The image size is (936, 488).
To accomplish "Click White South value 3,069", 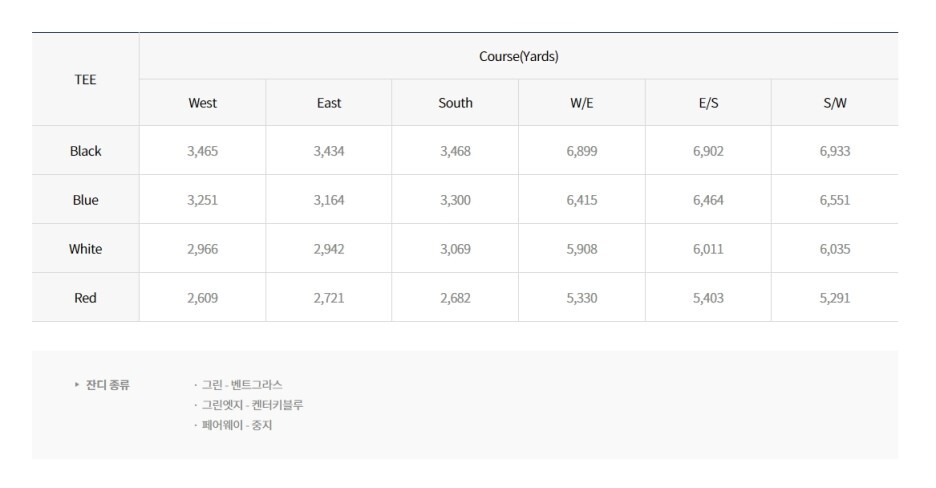I will click(455, 249).
